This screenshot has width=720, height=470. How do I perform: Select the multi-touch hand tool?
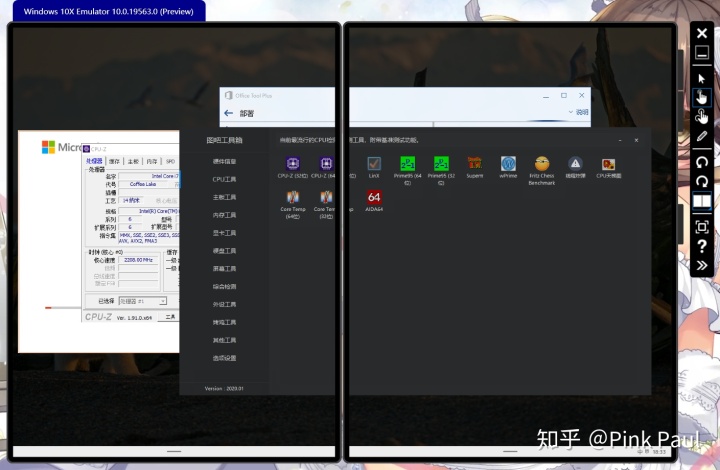pyautogui.click(x=702, y=117)
